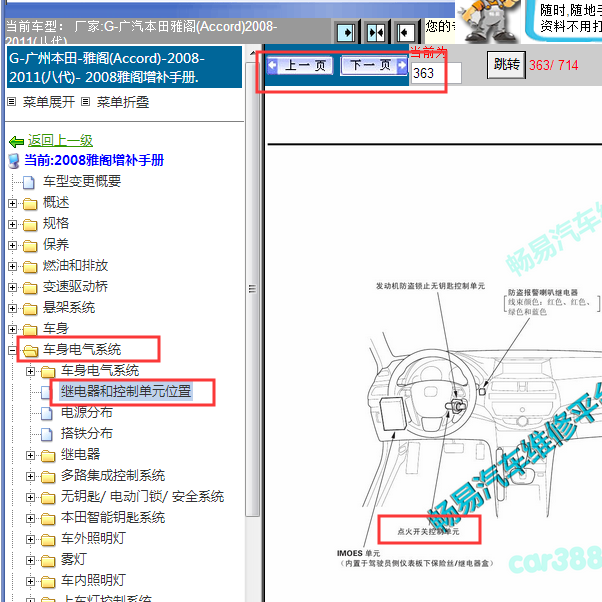Image resolution: width=602 pixels, height=602 pixels.
Task: Click the 发动机防盗锁止无钥匙控制单元 label
Action: pyautogui.click(x=430, y=286)
